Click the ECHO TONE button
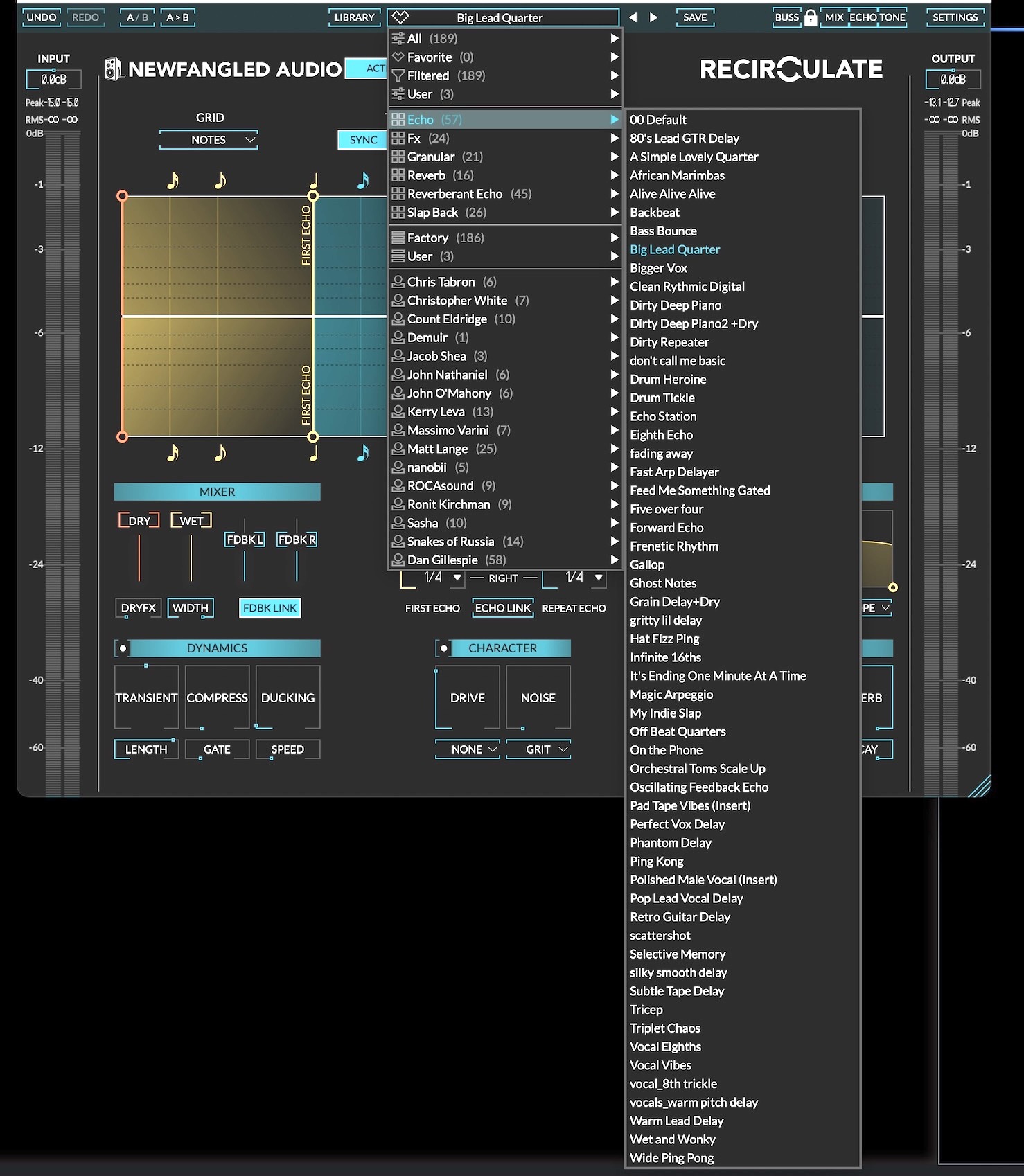Image resolution: width=1024 pixels, height=1176 pixels. pyautogui.click(x=878, y=17)
